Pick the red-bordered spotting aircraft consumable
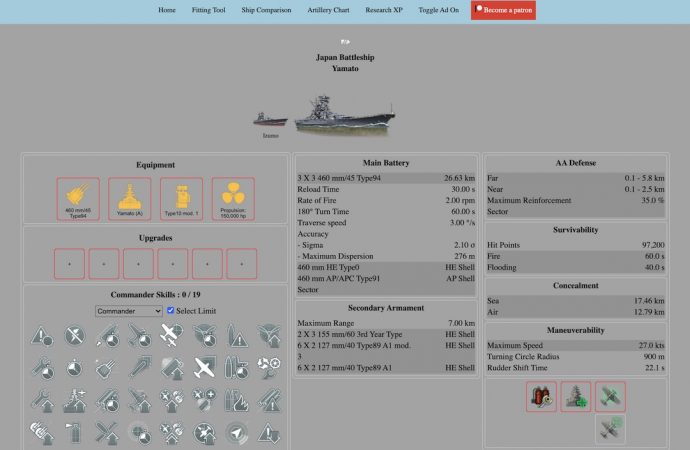Screen dimensions: 690x450 coord(610,397)
